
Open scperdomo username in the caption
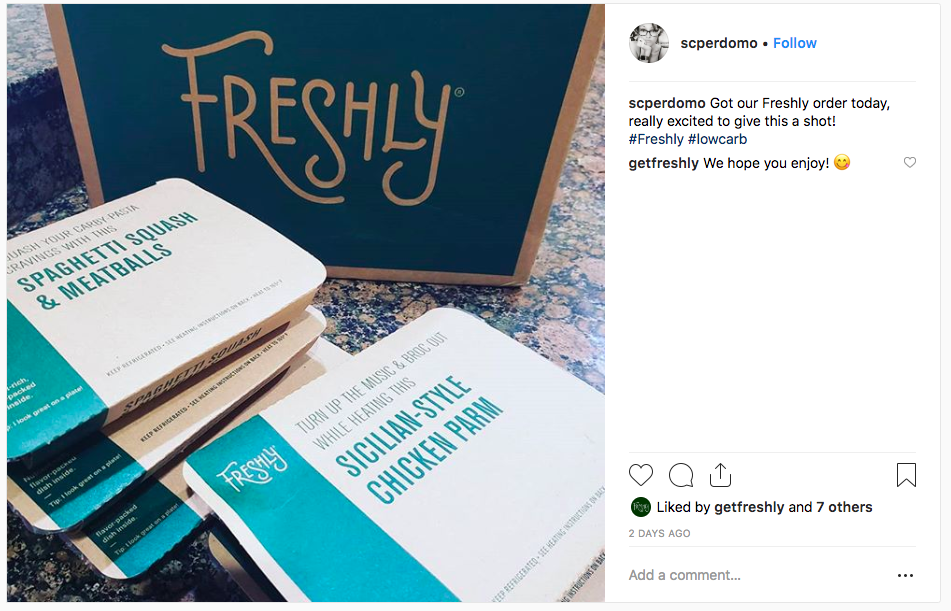click(667, 103)
